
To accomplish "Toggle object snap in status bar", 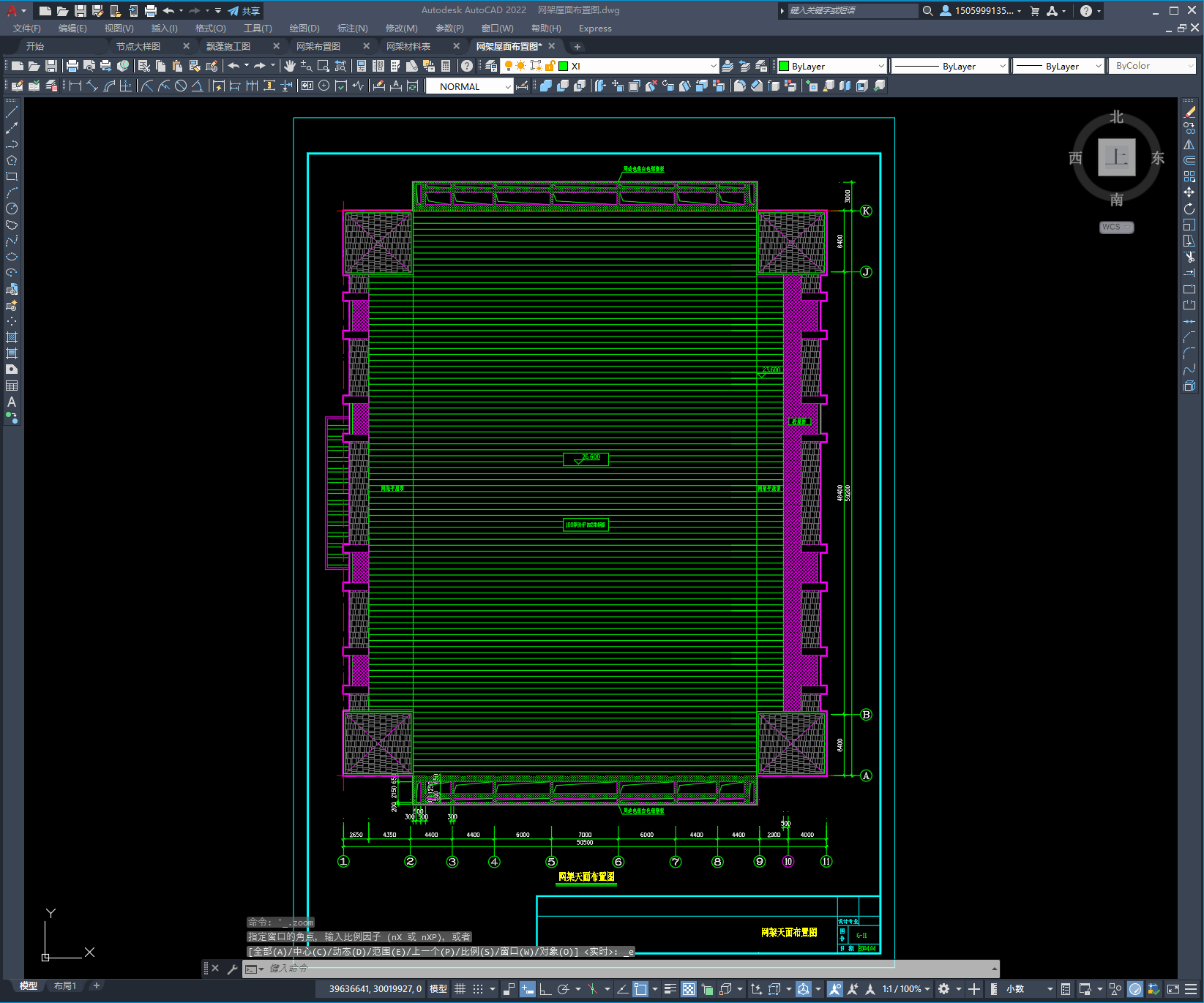I will (640, 989).
